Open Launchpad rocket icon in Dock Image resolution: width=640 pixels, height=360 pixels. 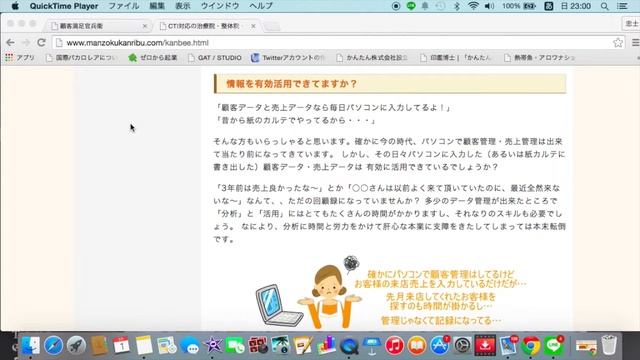click(x=76, y=346)
